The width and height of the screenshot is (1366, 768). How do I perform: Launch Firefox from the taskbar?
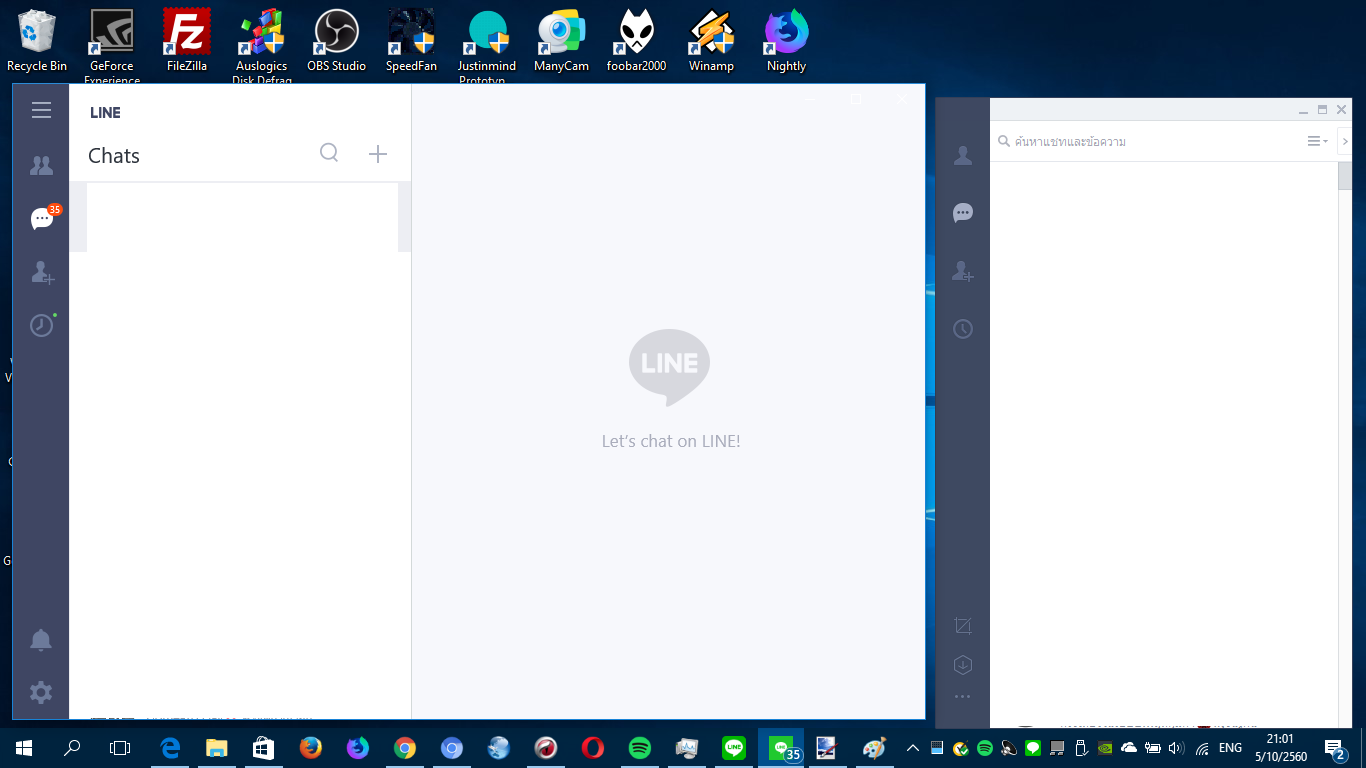click(310, 747)
